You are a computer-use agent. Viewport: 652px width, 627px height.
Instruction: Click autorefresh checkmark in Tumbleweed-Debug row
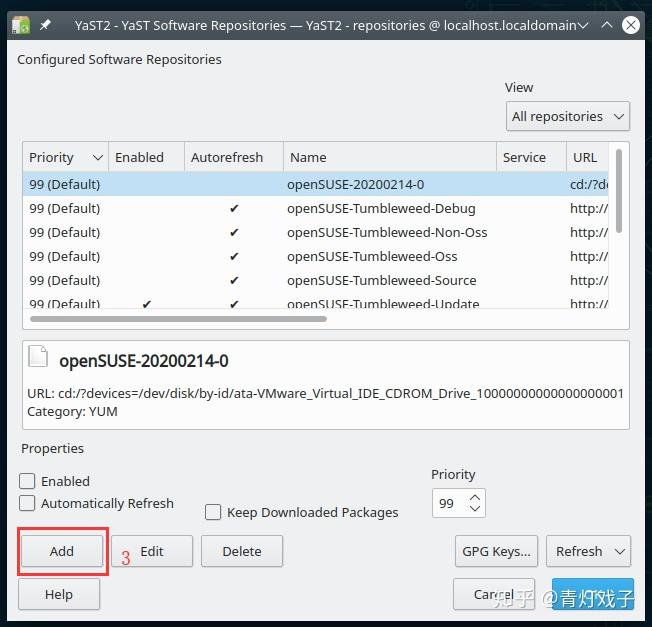coord(234,208)
